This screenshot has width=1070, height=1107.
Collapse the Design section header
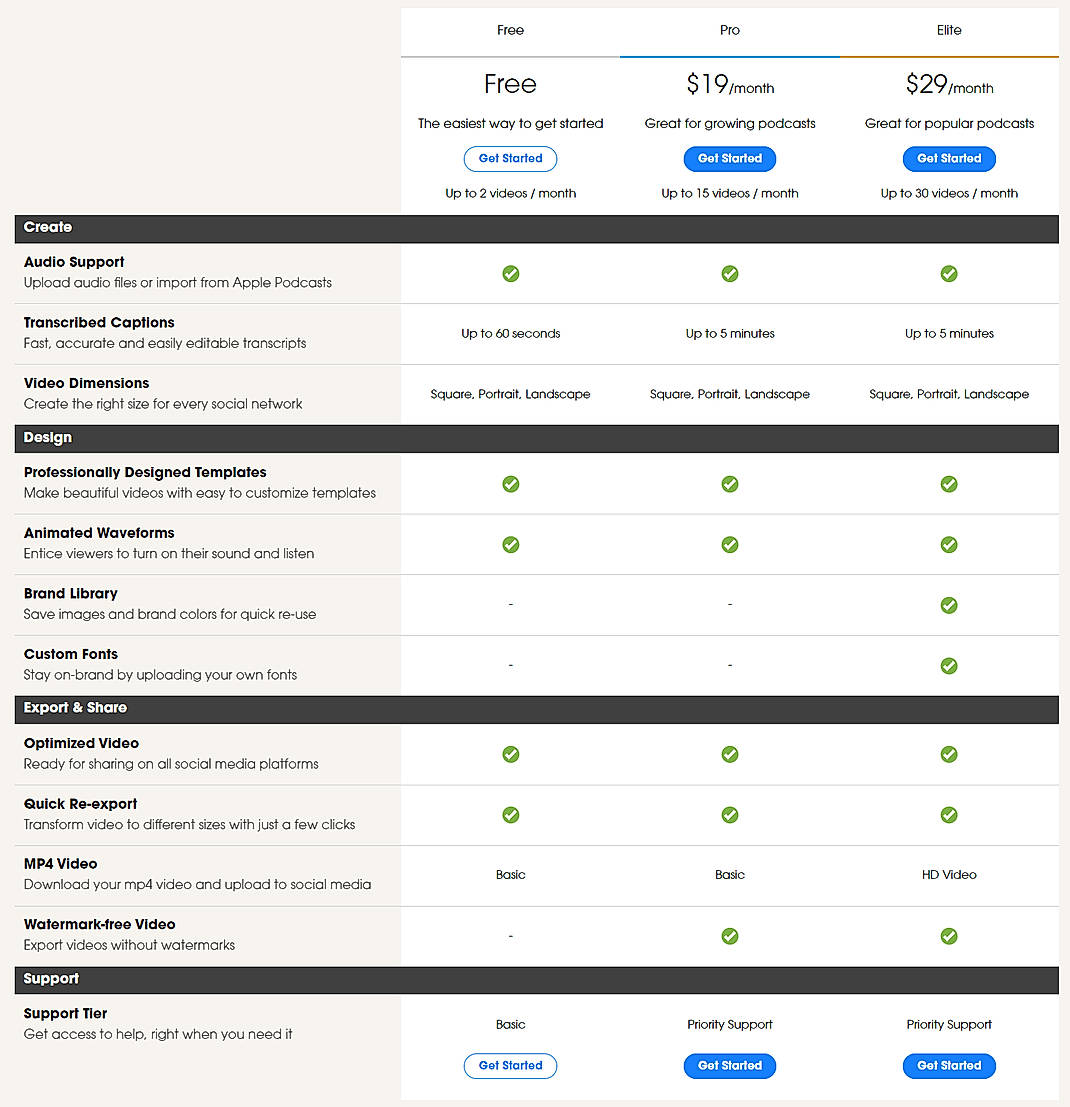(x=535, y=438)
